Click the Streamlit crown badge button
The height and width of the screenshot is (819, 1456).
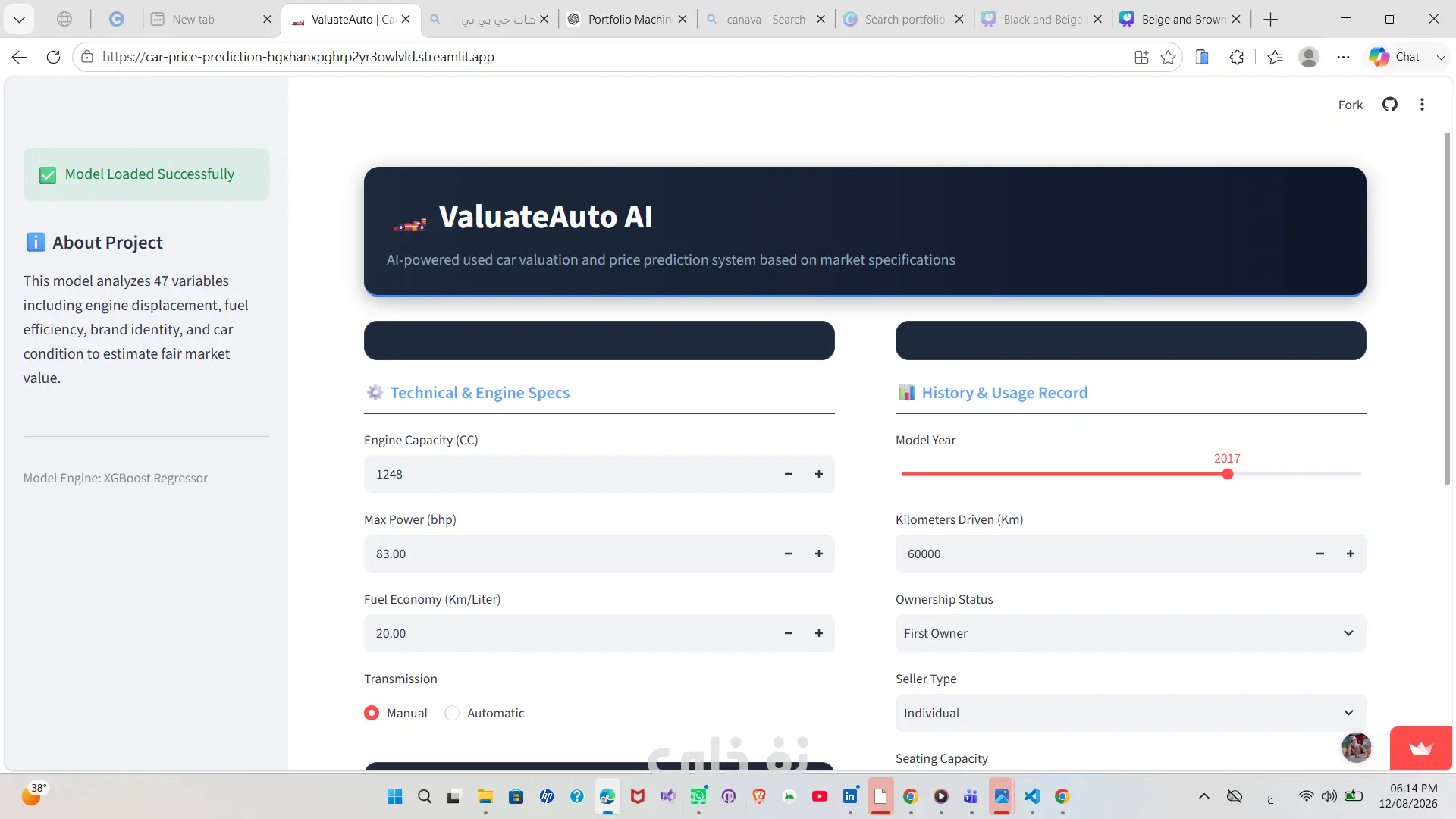point(1420,748)
